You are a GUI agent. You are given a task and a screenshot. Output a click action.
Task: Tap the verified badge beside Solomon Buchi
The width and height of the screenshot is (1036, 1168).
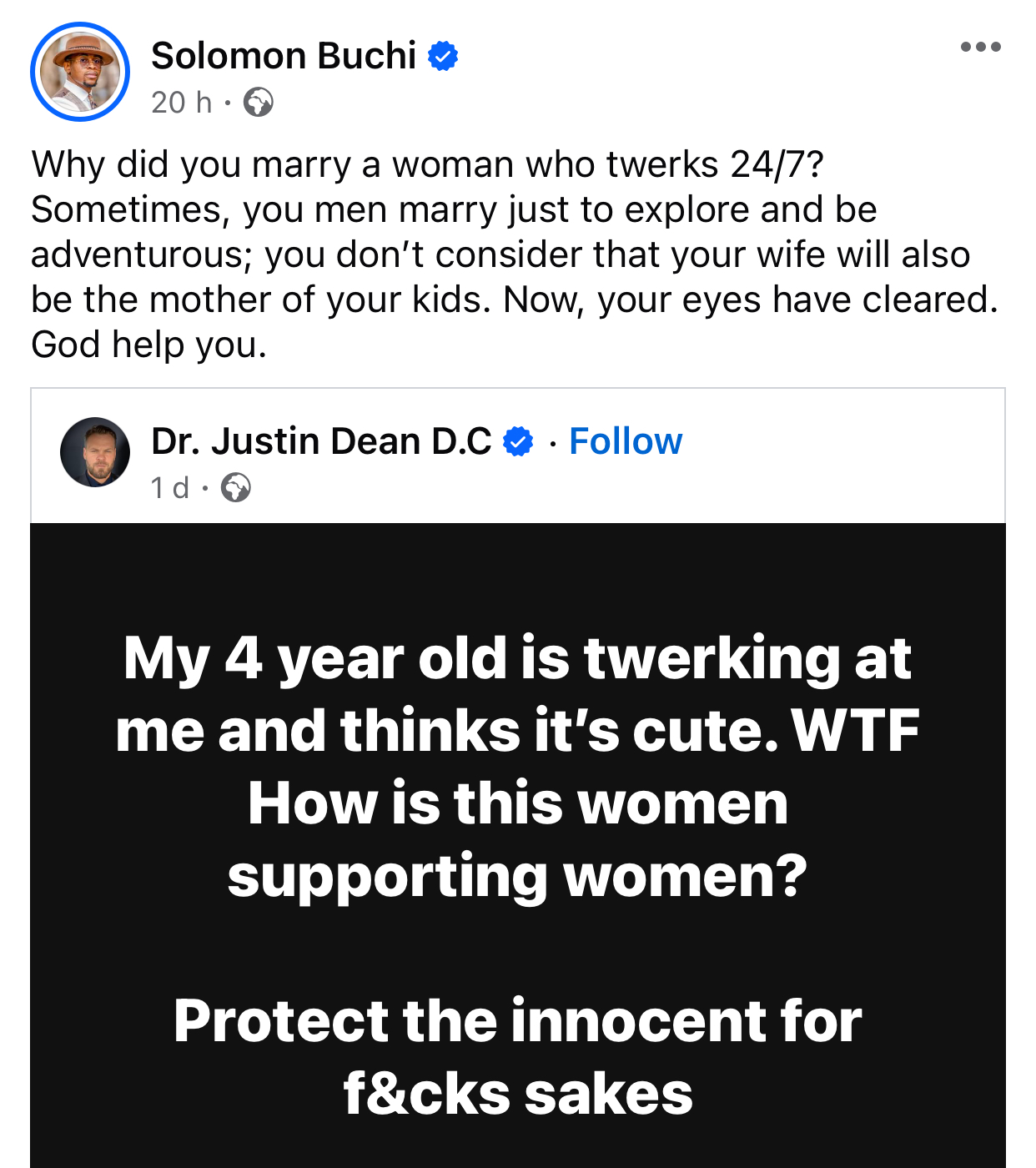pyautogui.click(x=443, y=56)
